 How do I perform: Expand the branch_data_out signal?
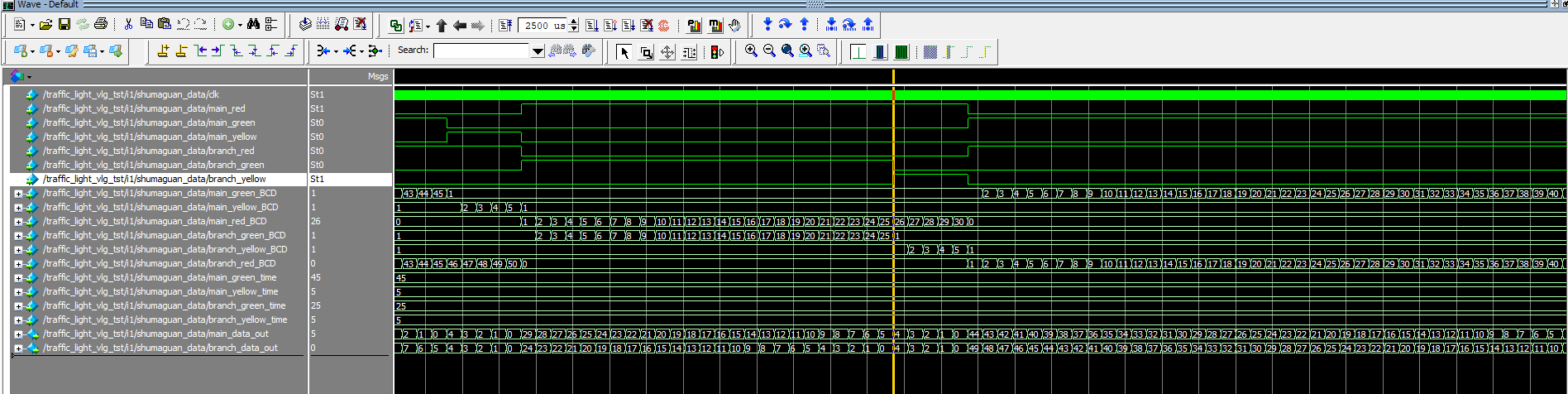click(x=18, y=348)
